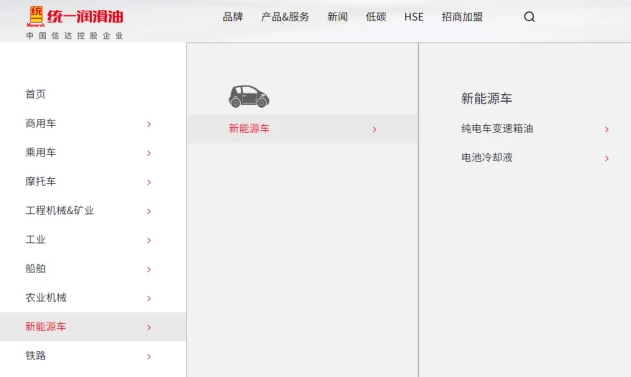Open the 低碳 navigation item

(x=376, y=17)
